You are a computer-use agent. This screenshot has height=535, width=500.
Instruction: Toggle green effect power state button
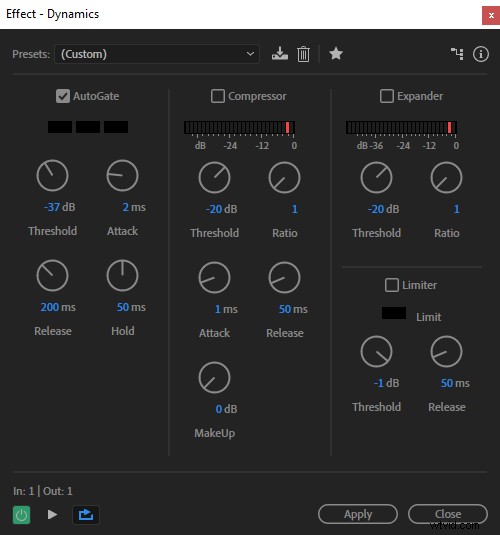point(22,515)
